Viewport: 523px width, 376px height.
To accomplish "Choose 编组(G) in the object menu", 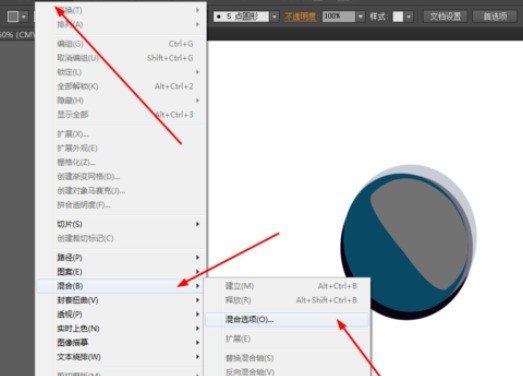I will coord(121,44).
